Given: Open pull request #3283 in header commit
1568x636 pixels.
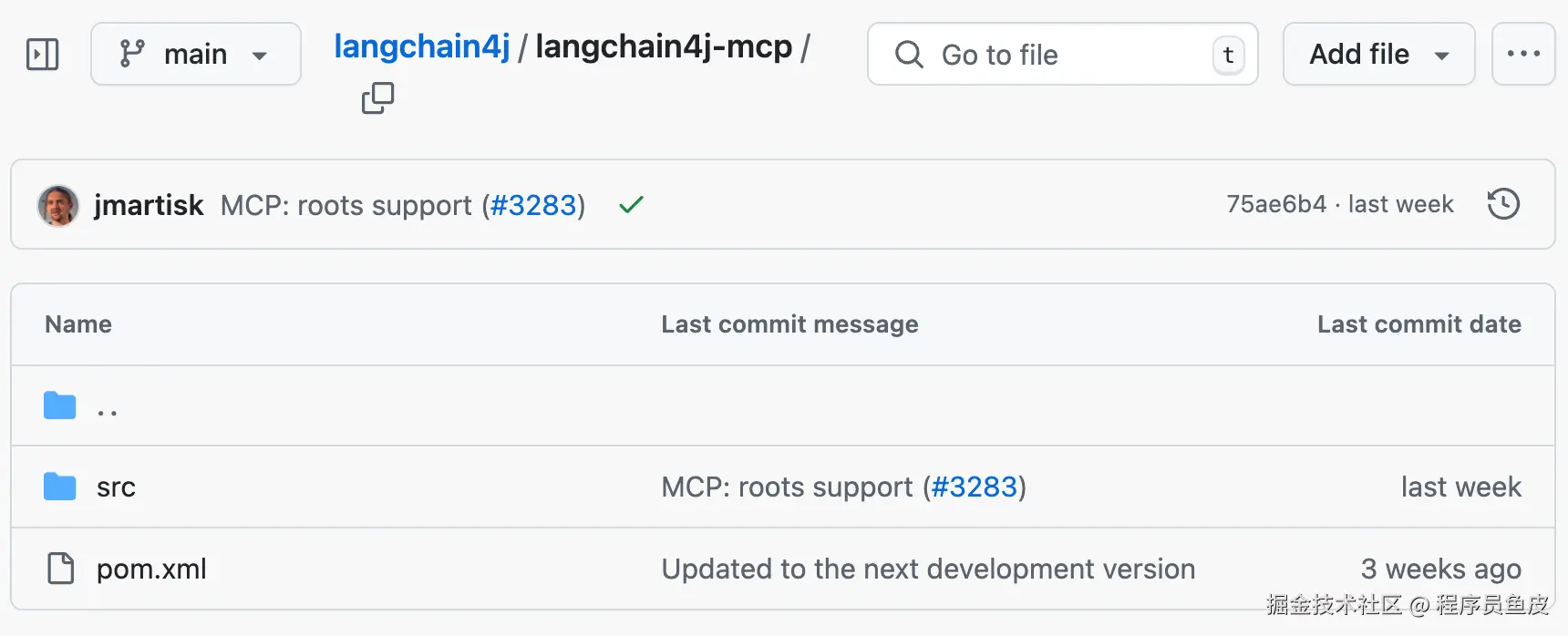Looking at the screenshot, I should 533,206.
